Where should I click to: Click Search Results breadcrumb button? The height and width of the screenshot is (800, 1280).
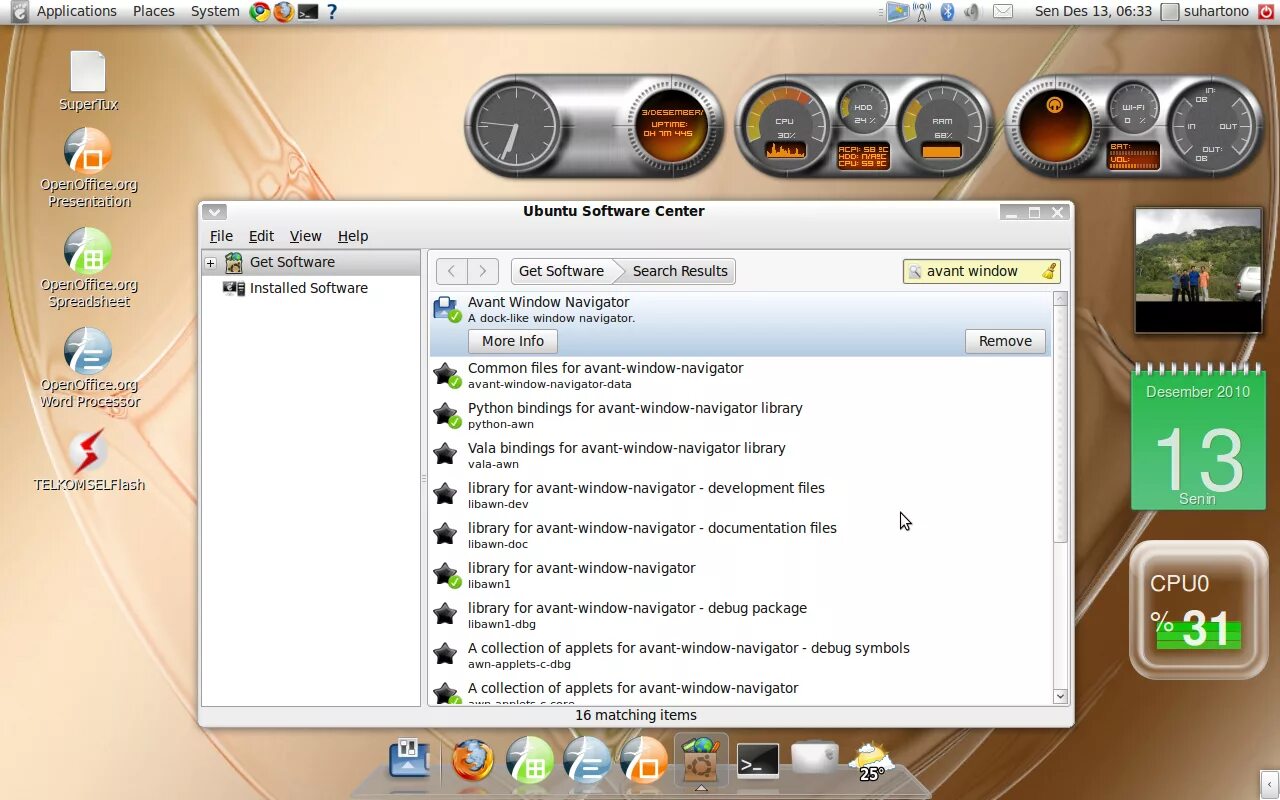680,271
